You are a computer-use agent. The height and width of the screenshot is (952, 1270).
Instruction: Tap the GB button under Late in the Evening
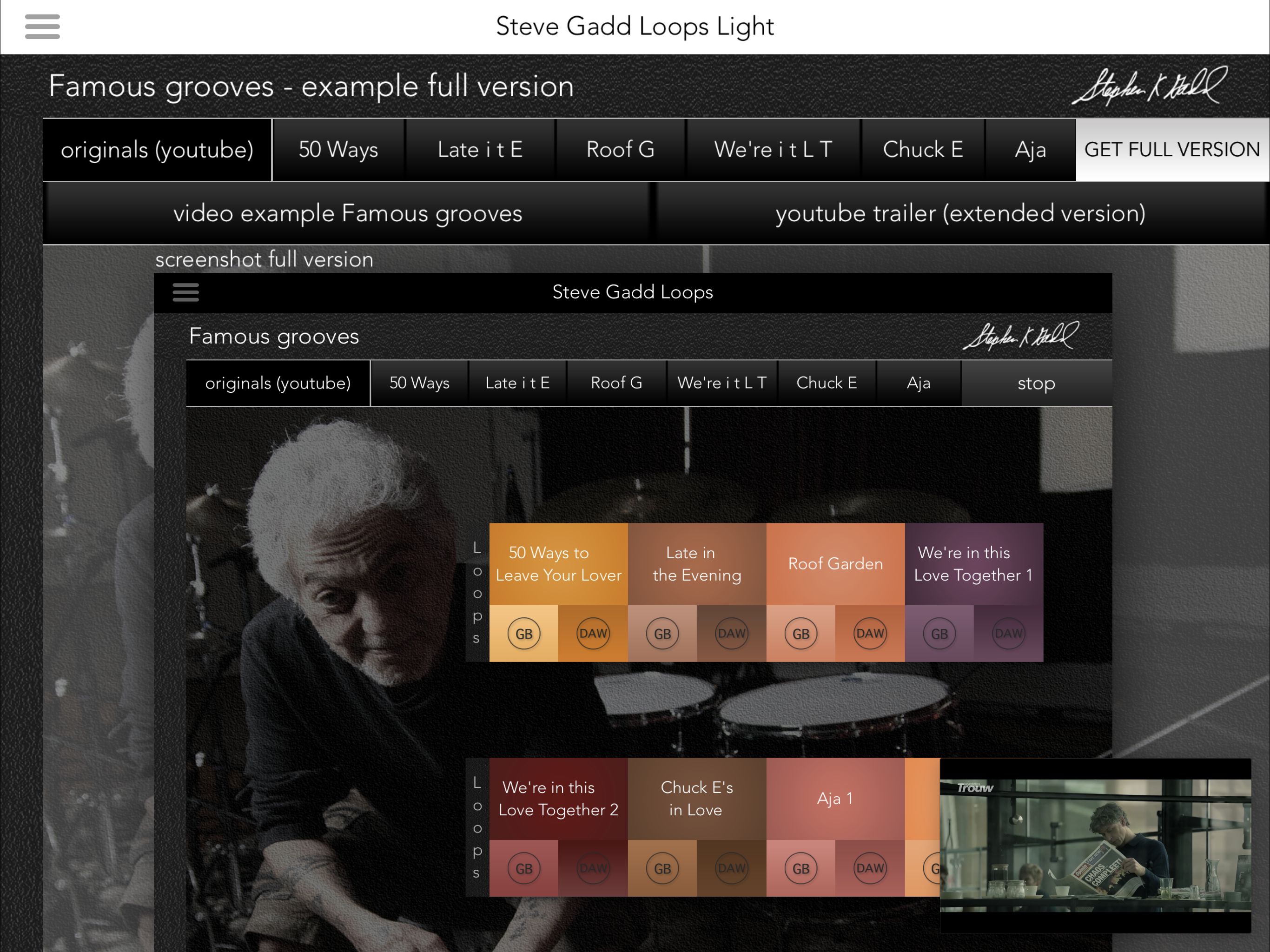[x=662, y=634]
